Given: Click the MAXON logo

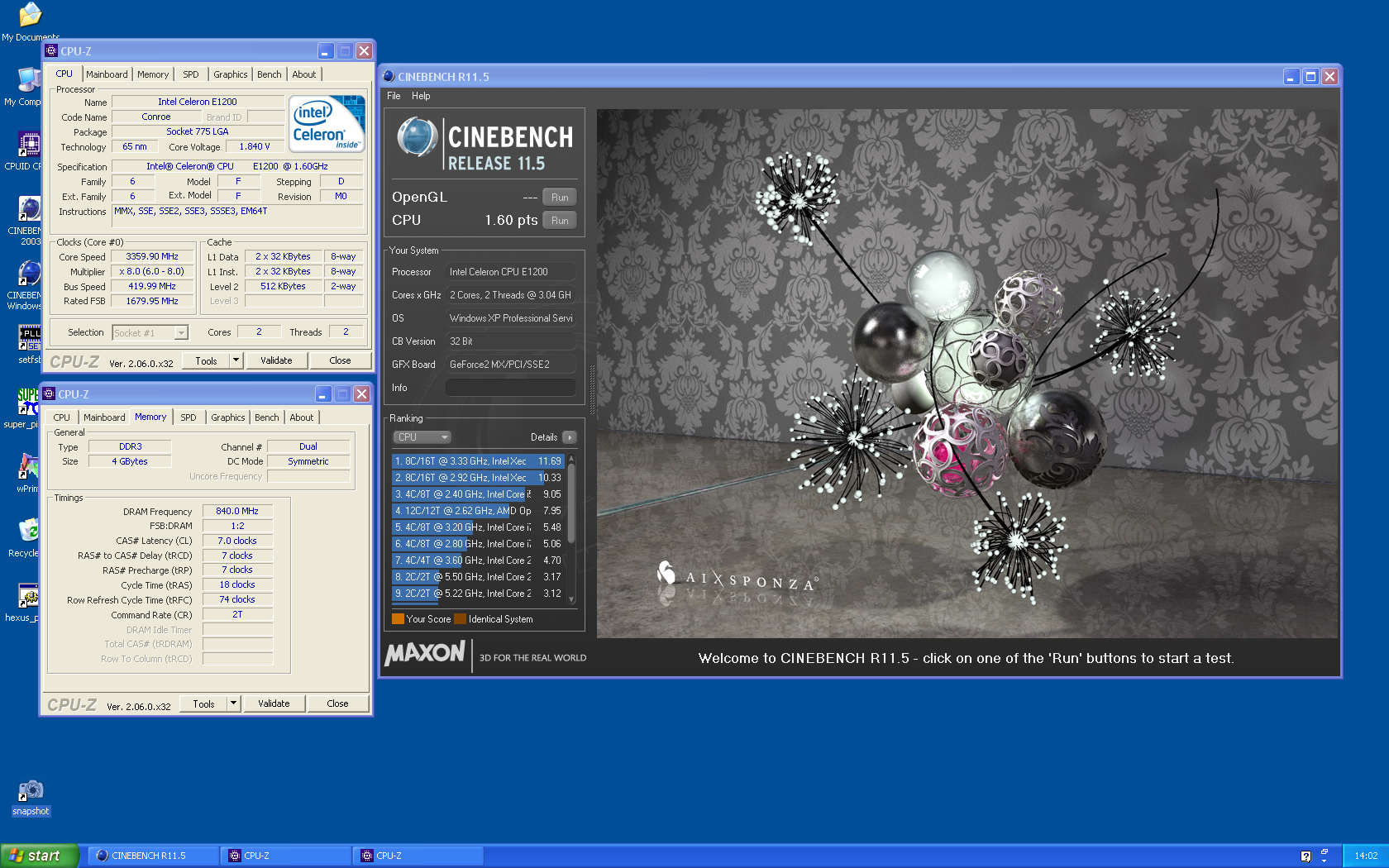Looking at the screenshot, I should tap(425, 654).
